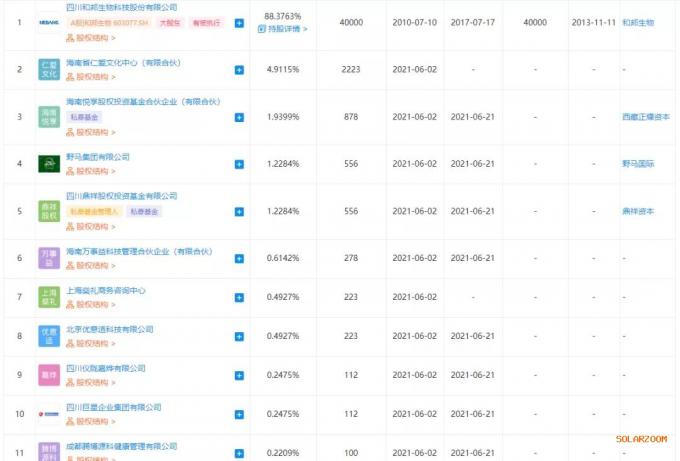
Task: Expand 海南万事益 row using plus icon
Action: (239, 258)
